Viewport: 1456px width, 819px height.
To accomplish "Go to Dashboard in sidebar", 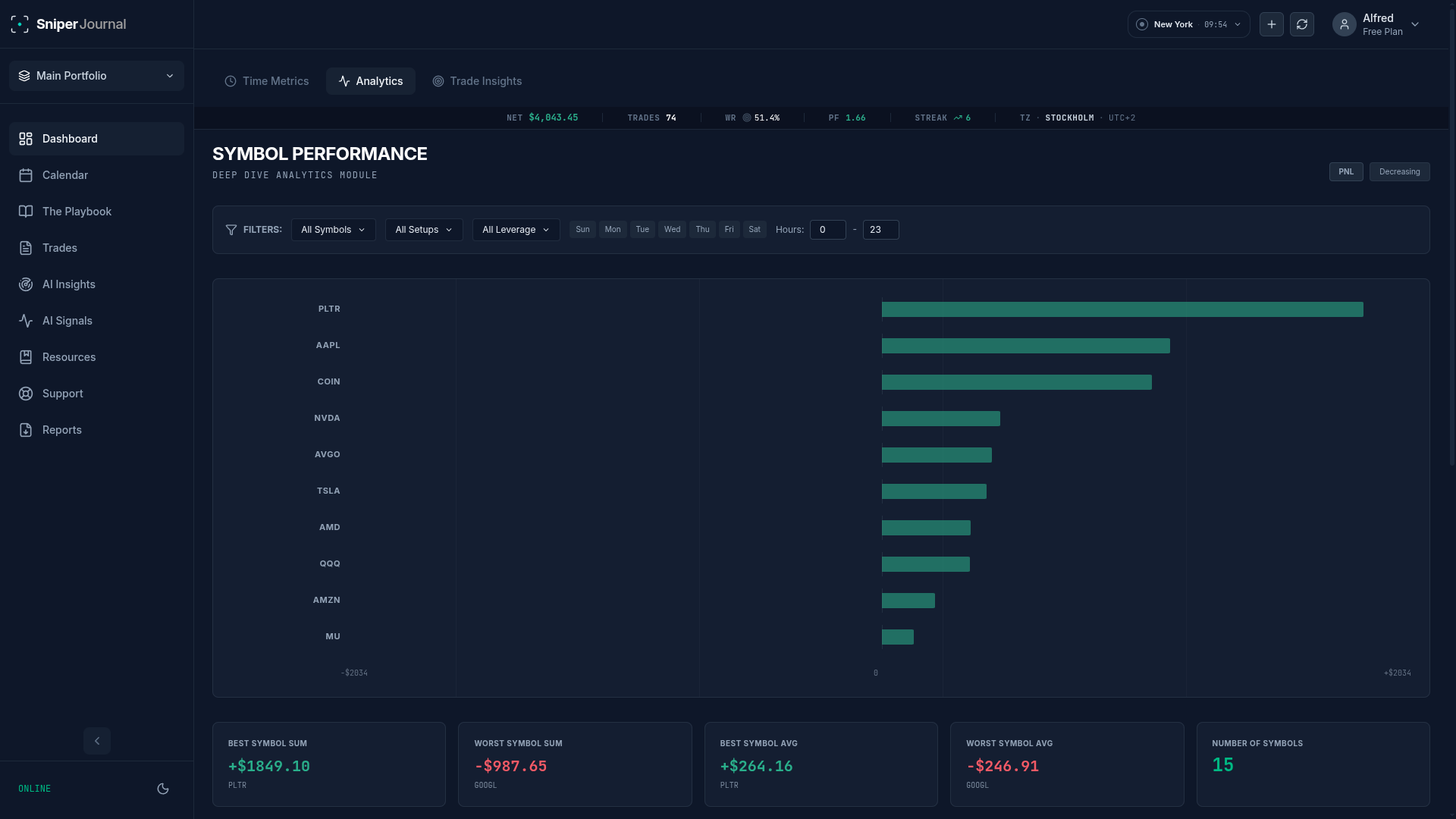I will pos(97,139).
